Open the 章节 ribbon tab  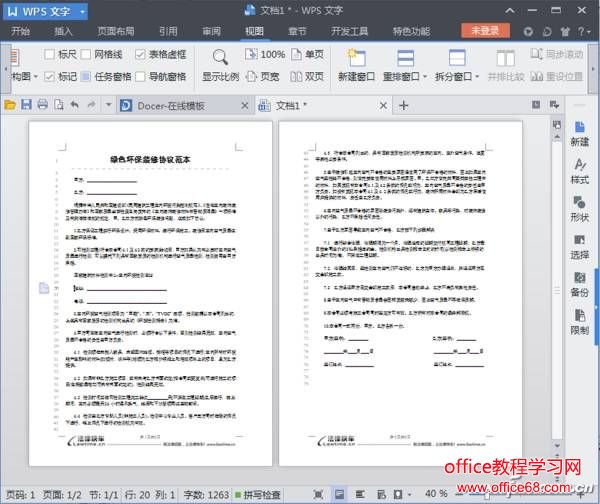pyautogui.click(x=297, y=31)
